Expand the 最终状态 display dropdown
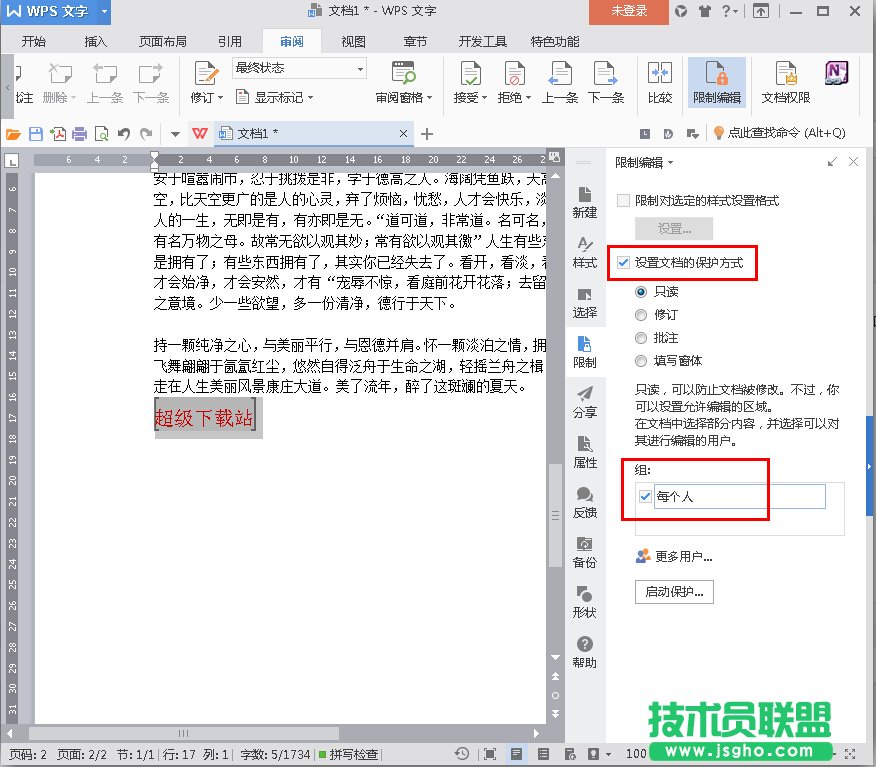This screenshot has width=876, height=767. 299,68
